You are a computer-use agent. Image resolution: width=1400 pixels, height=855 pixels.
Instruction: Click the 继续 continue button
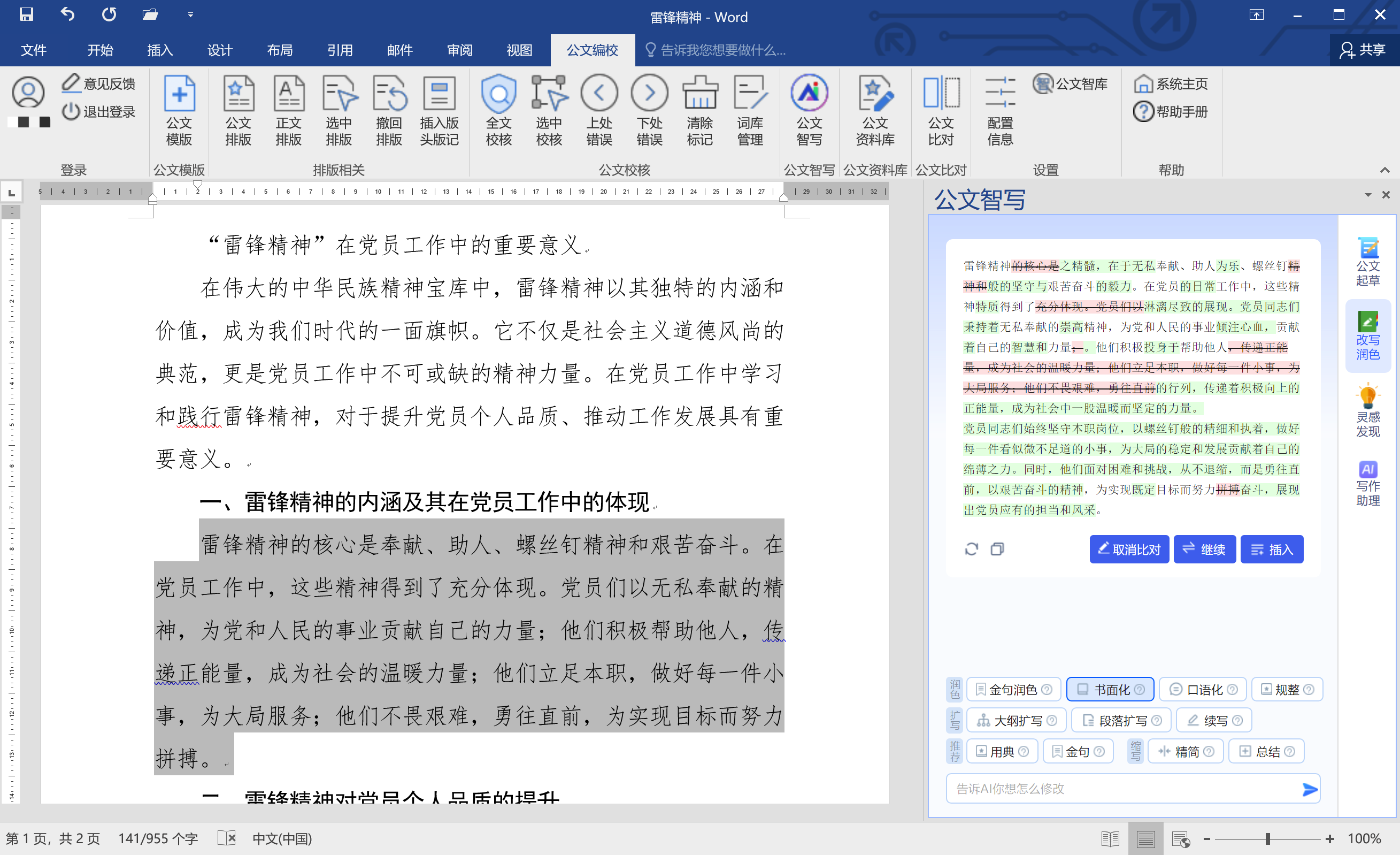(1204, 549)
